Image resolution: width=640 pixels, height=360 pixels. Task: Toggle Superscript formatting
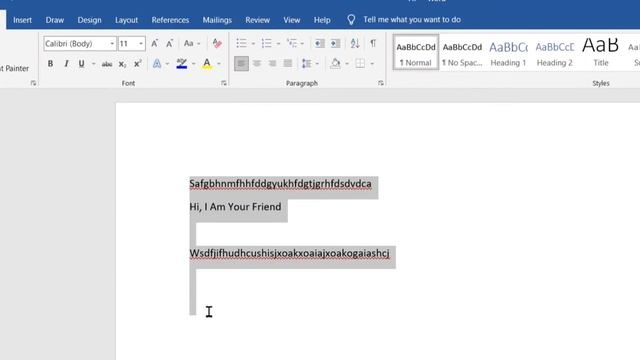point(138,64)
